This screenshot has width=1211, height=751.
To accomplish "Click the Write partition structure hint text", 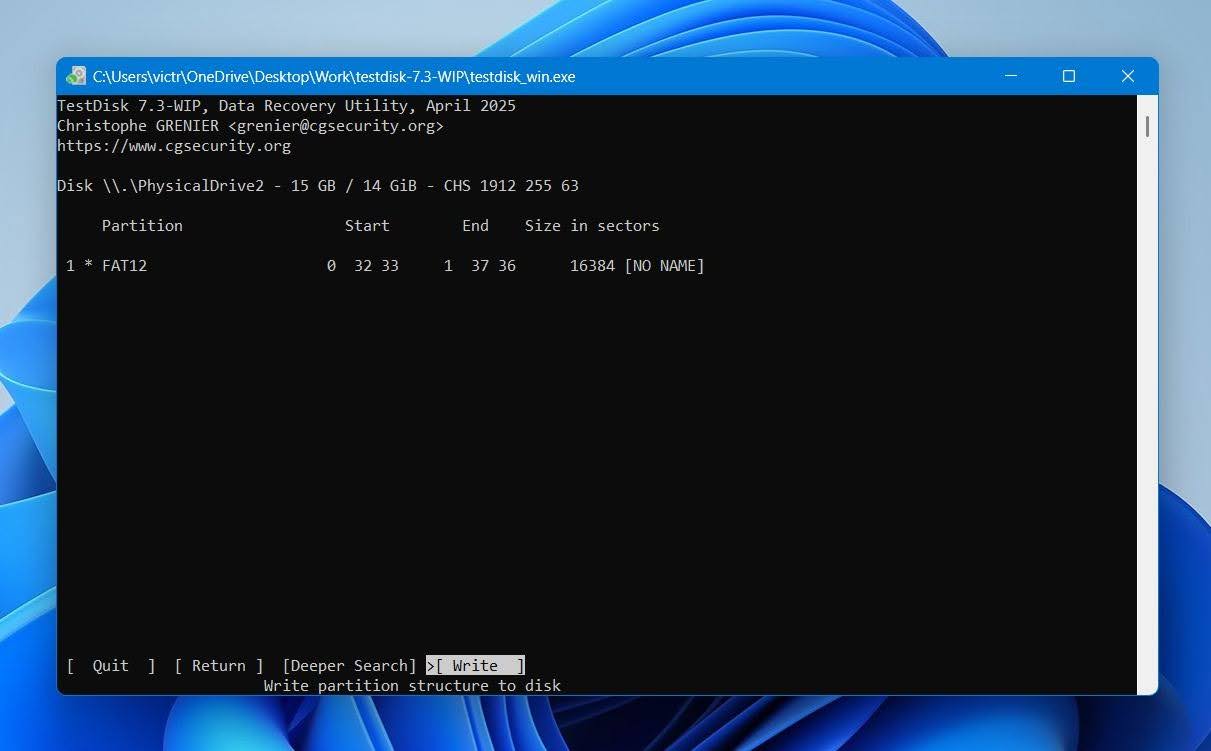I will coord(412,686).
